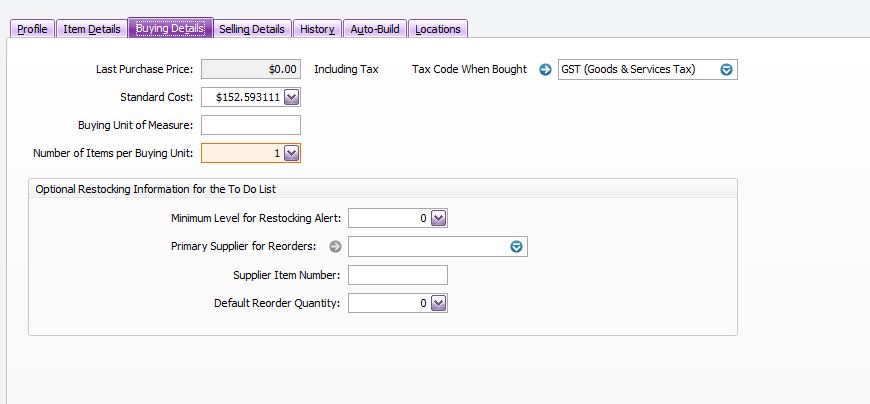Open Minimum Level for Restocking Alert dropdown
This screenshot has height=404, width=870.
click(438, 219)
